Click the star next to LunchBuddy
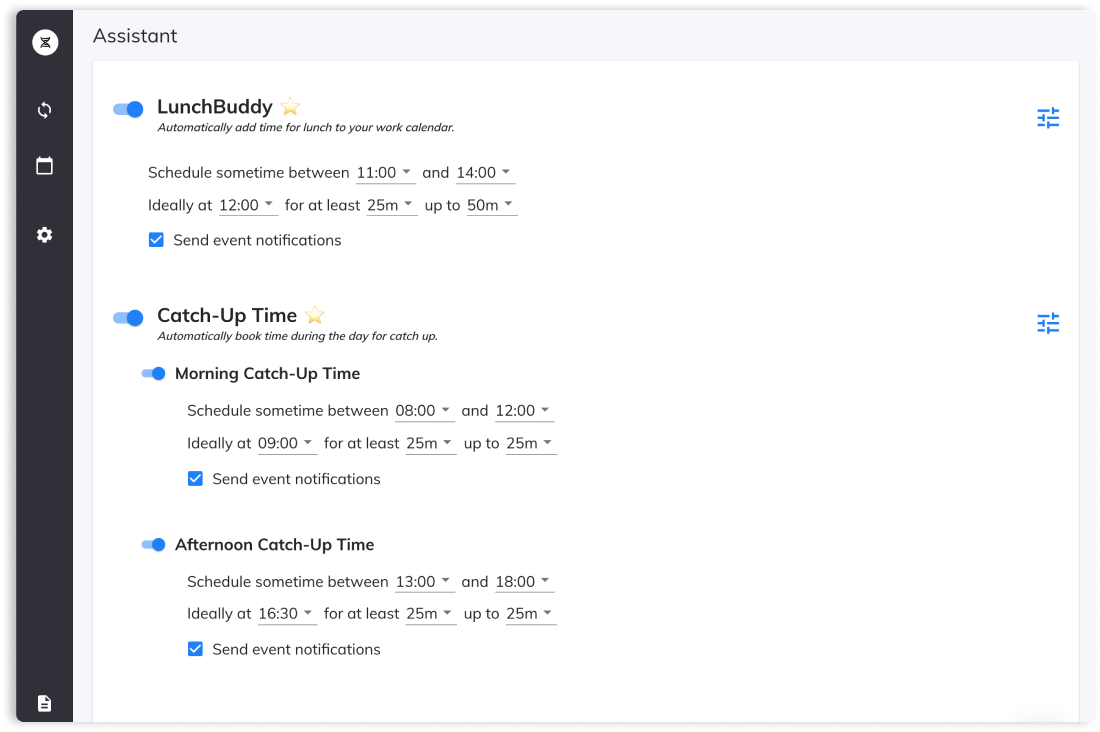 tap(291, 106)
